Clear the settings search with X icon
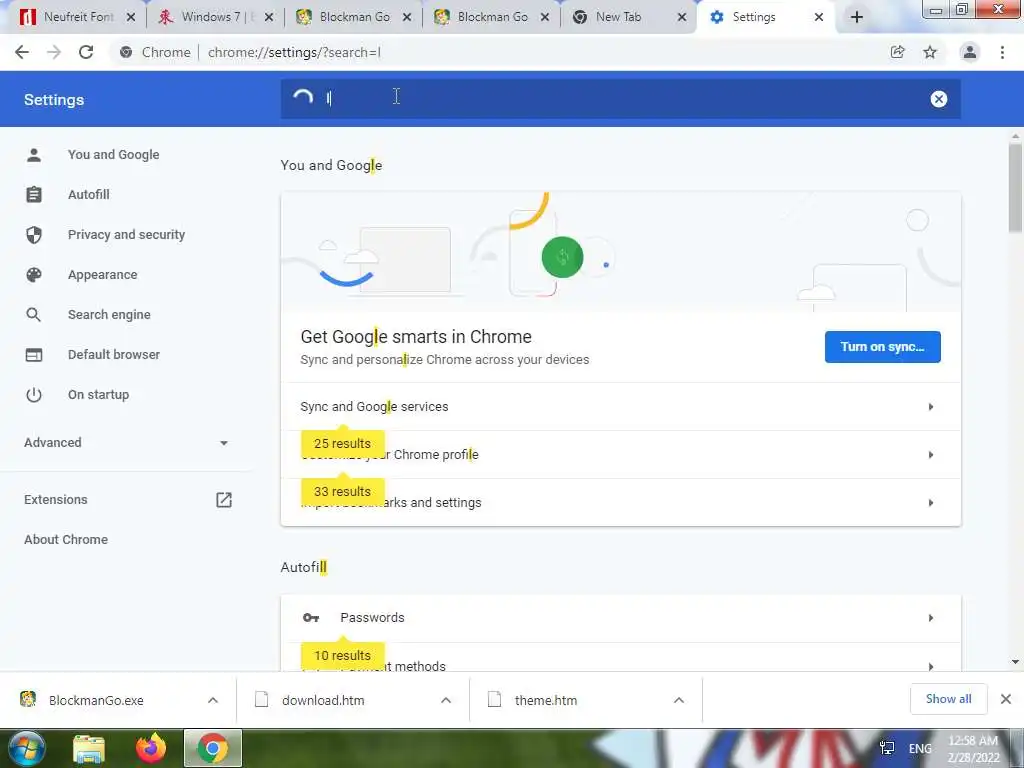 tap(938, 99)
